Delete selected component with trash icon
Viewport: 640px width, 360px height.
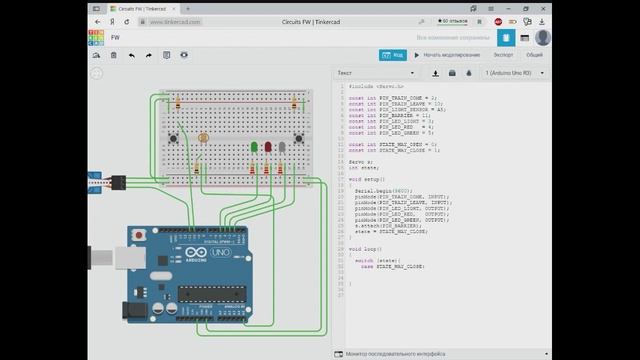coord(113,55)
